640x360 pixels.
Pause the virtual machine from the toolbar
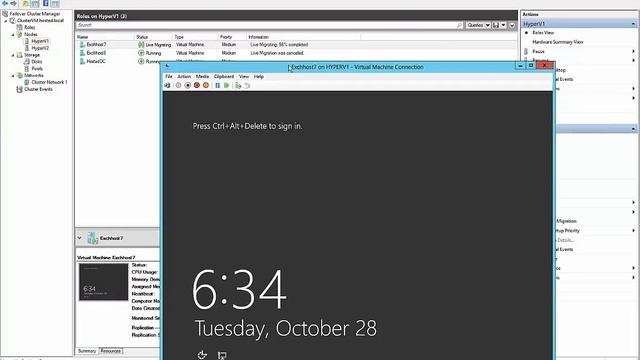pyautogui.click(x=218, y=85)
